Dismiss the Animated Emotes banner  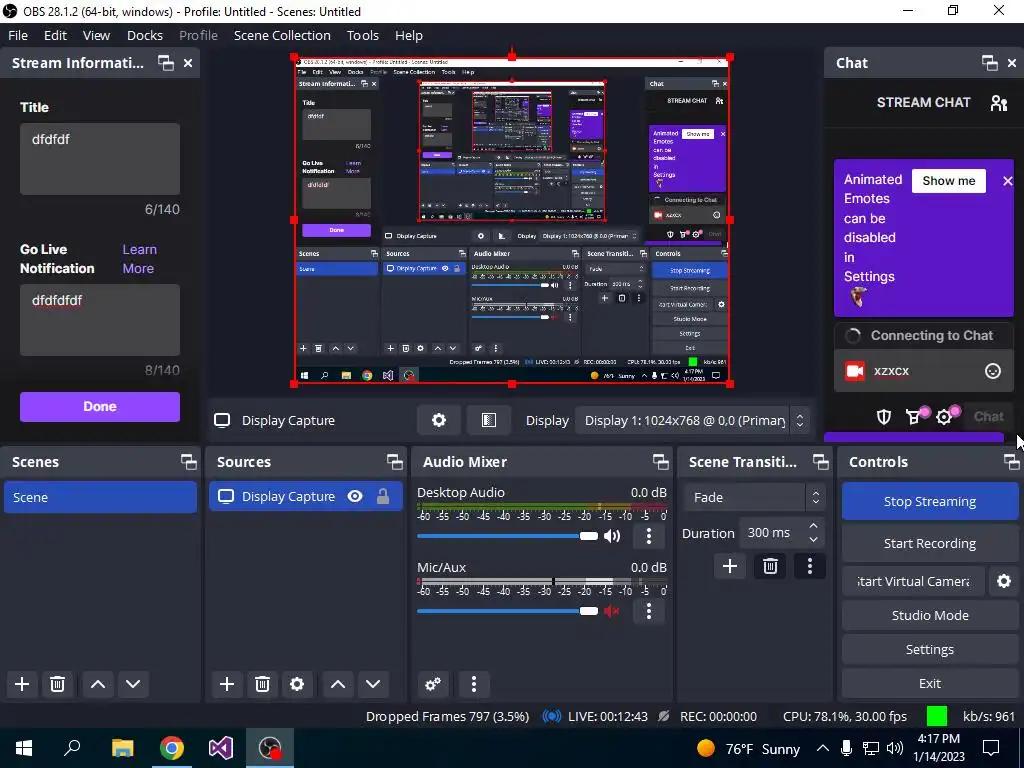[x=1008, y=182]
